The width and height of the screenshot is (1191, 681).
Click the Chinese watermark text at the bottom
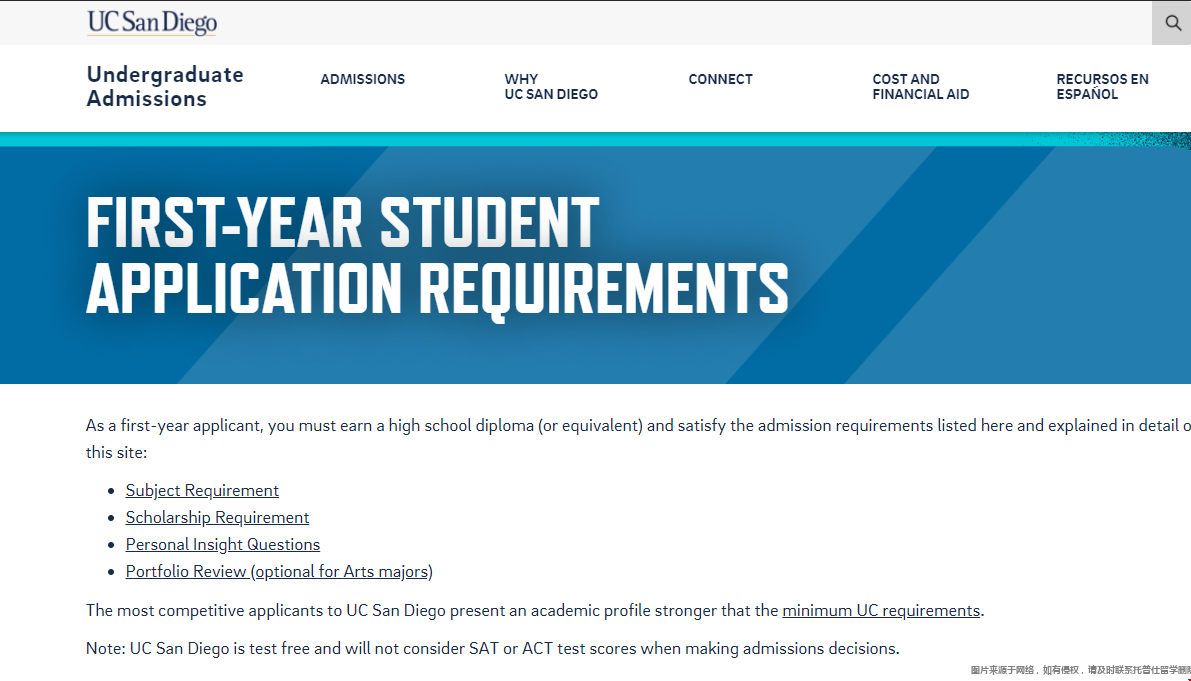1080,670
